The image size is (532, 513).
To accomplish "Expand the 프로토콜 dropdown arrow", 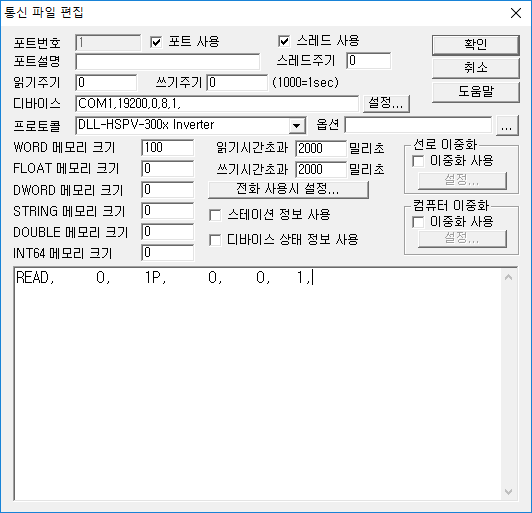I will click(x=297, y=126).
